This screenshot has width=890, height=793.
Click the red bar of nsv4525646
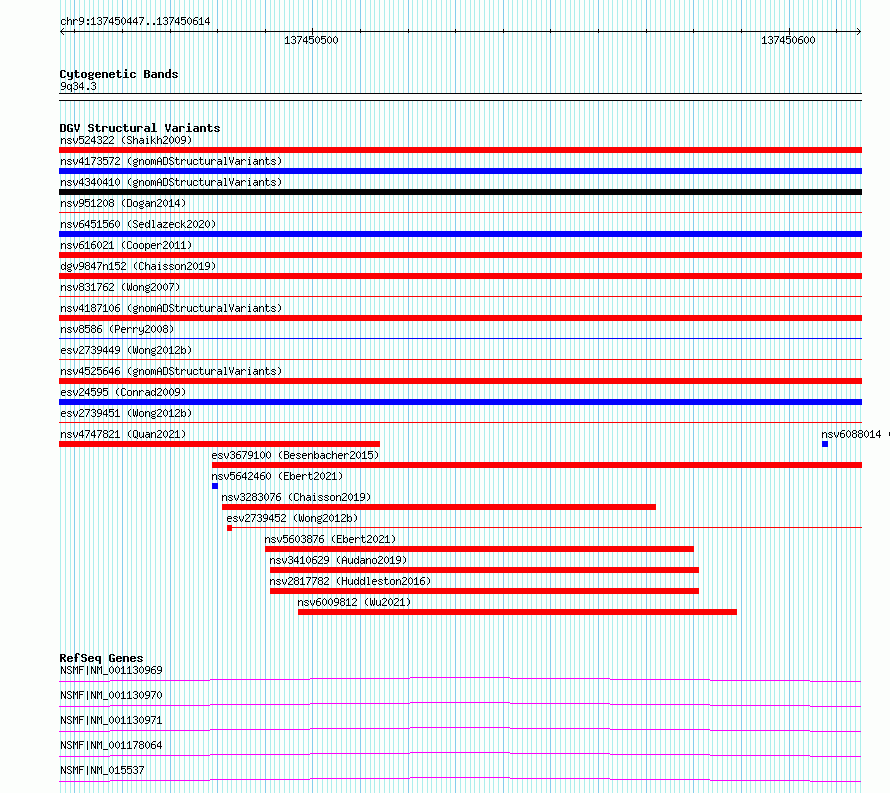(460, 381)
